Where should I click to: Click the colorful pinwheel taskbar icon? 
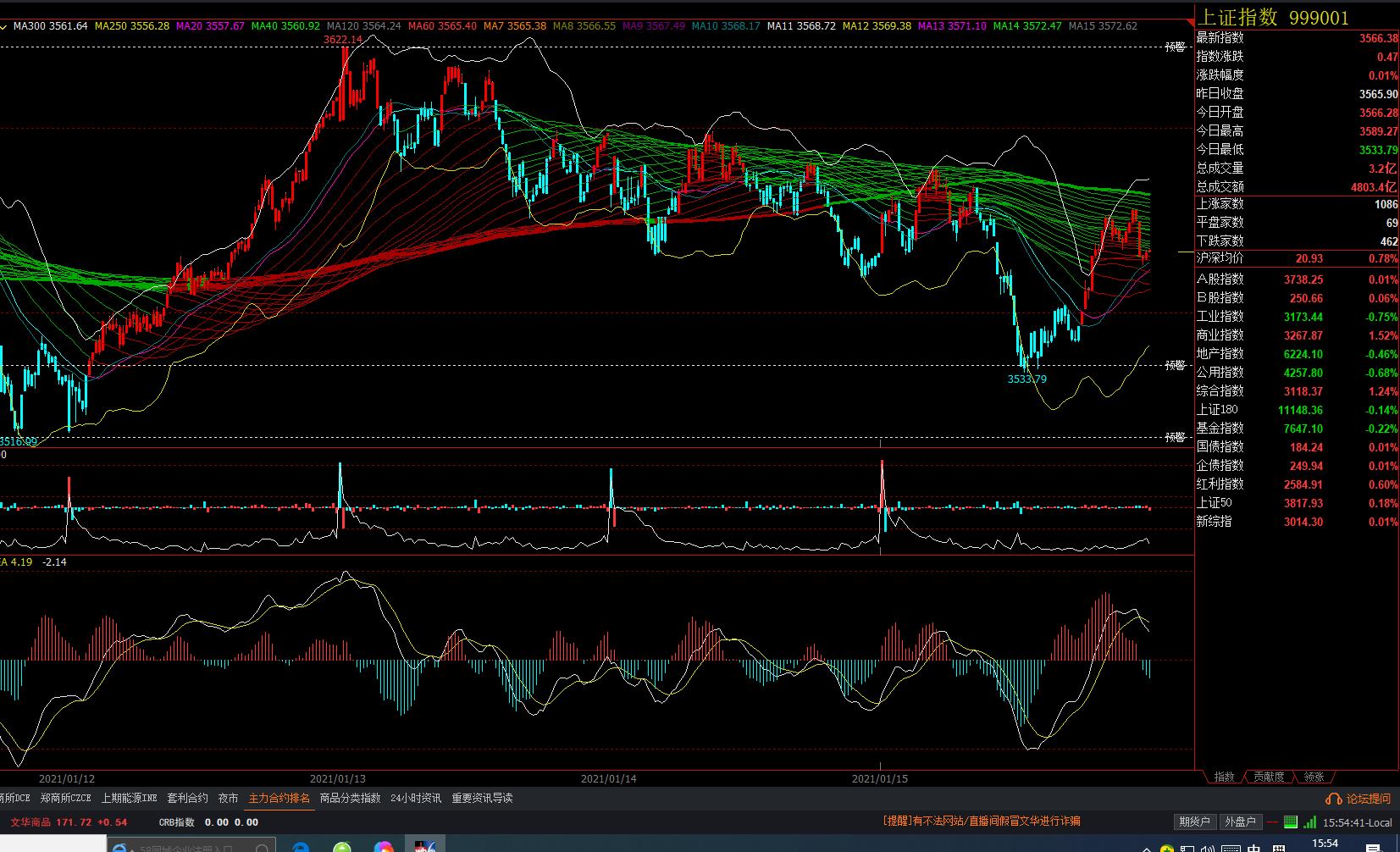(384, 847)
